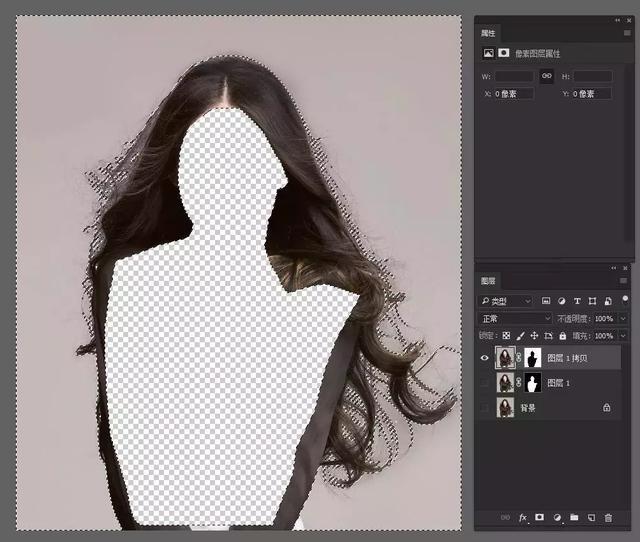Toggle link between width and height

tap(547, 76)
